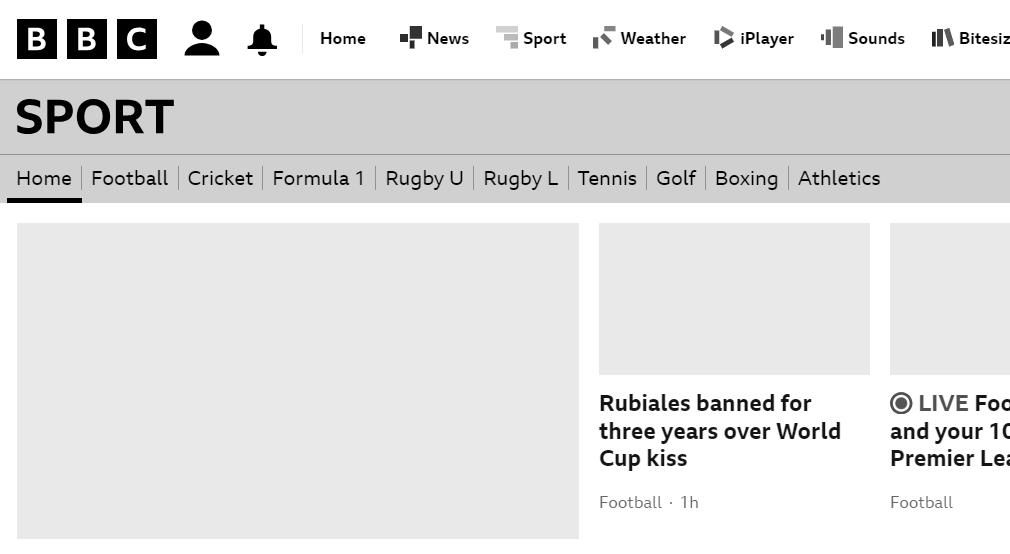The height and width of the screenshot is (554, 1010).
Task: Click the Sport icon in header
Action: pos(507,38)
